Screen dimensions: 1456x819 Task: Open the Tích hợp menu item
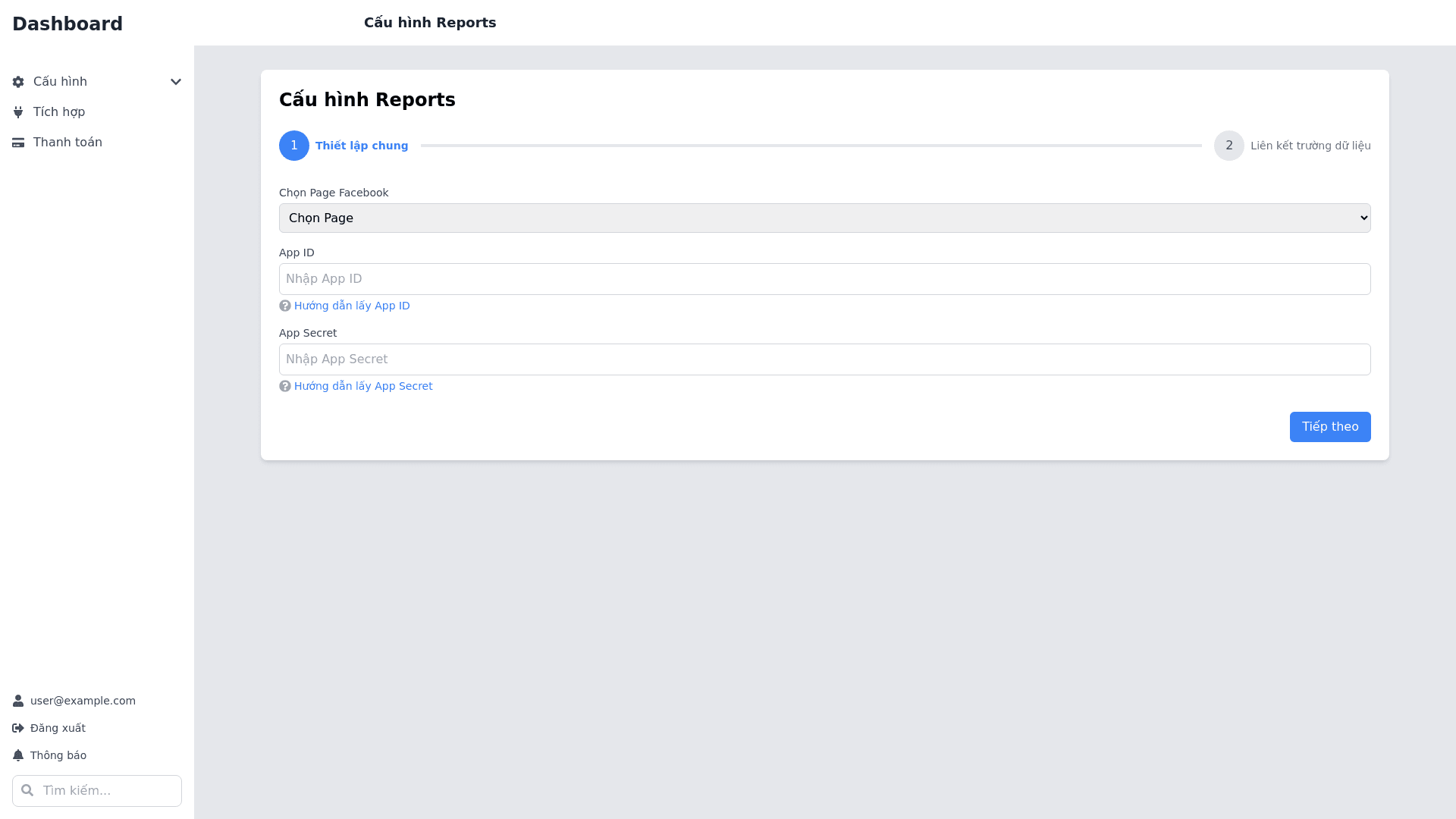click(59, 112)
